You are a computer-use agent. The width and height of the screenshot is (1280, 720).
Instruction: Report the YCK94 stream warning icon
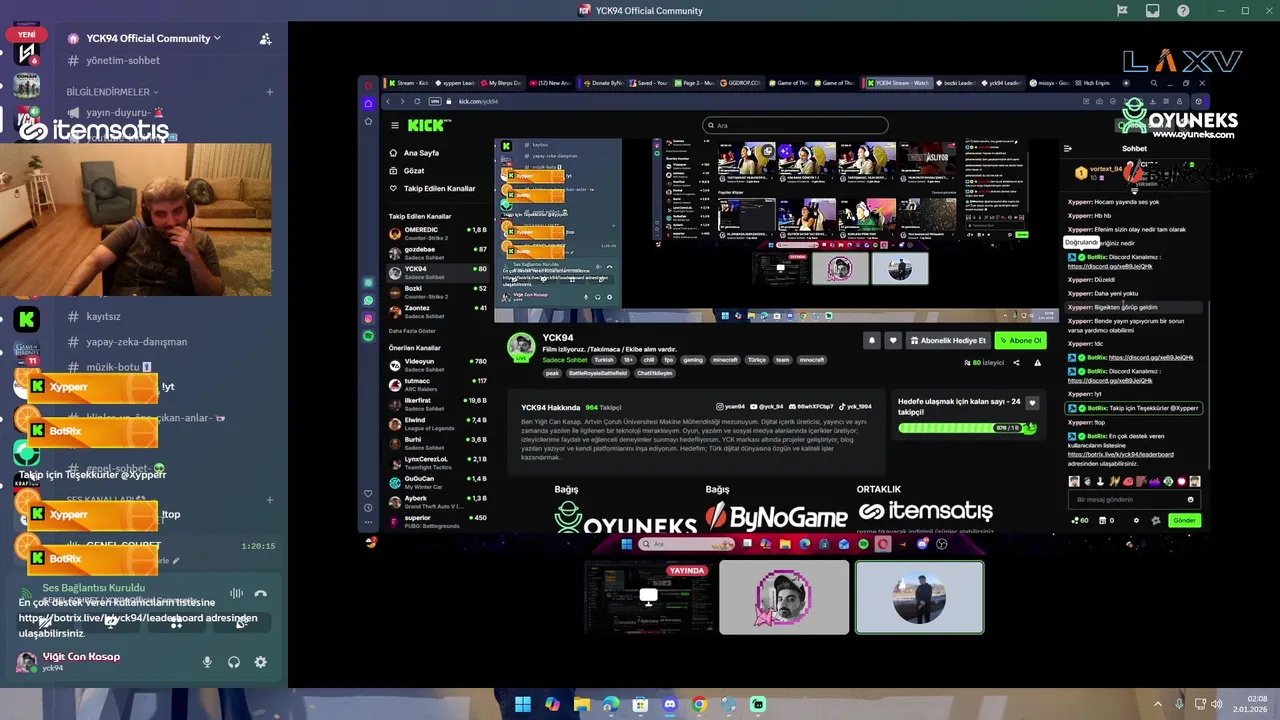pos(1037,363)
